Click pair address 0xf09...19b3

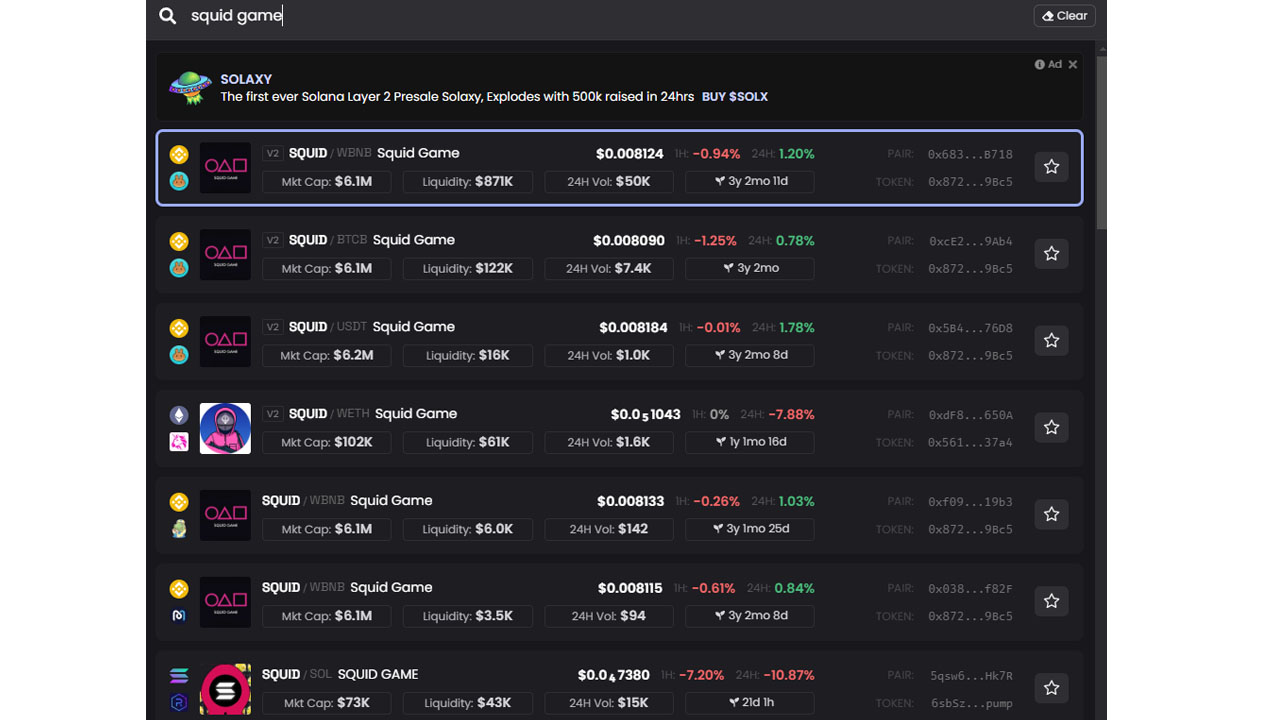click(x=970, y=502)
